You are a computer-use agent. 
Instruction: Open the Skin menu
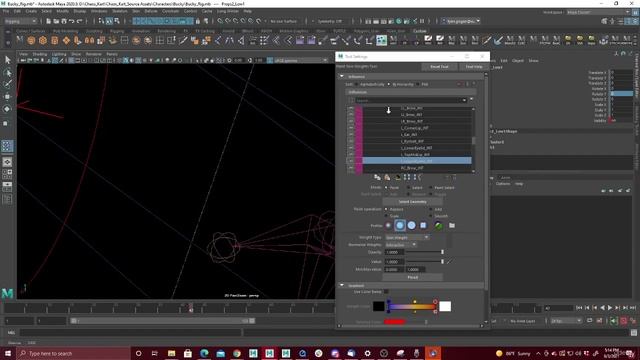(136, 11)
